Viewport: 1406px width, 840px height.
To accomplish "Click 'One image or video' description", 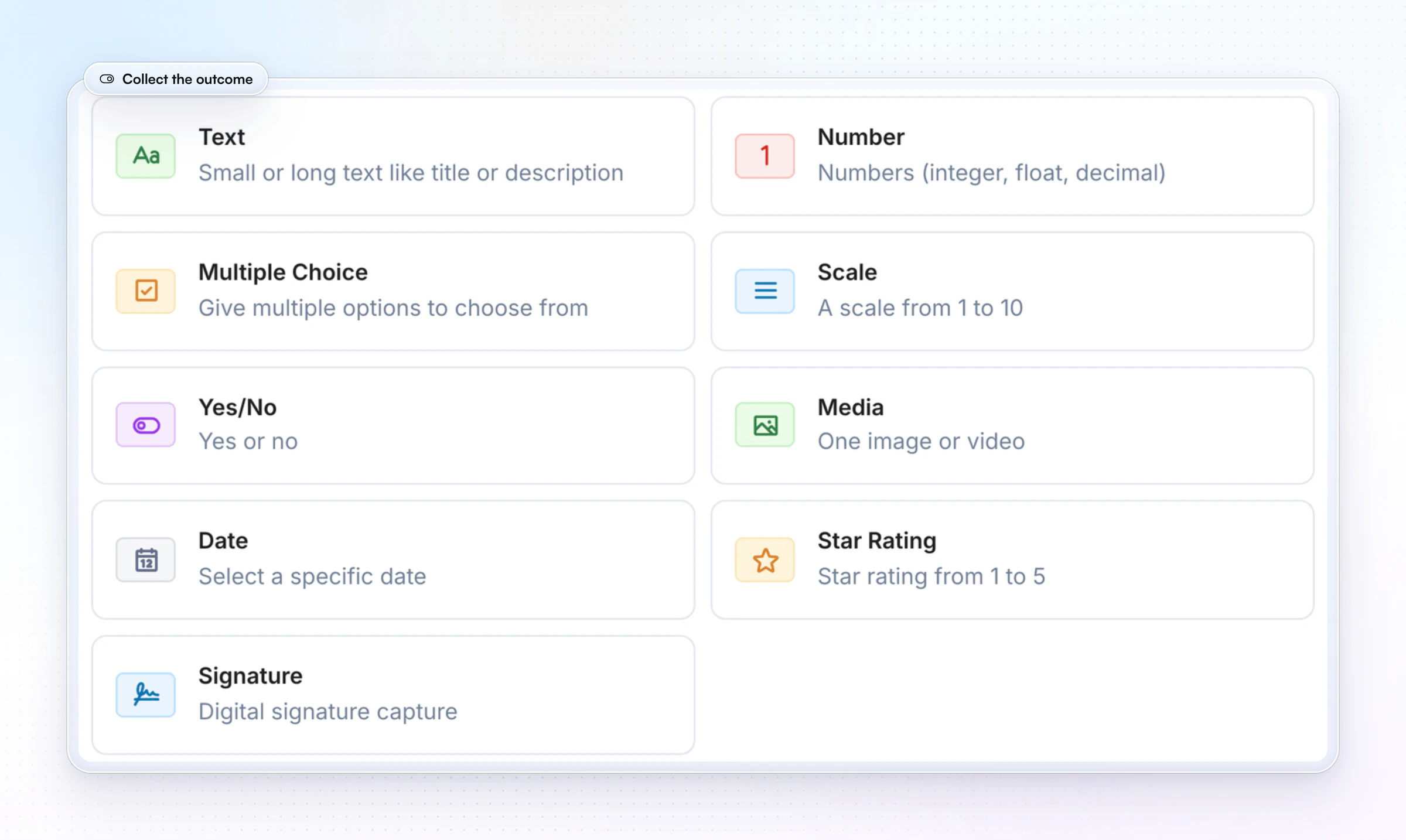I will click(922, 442).
